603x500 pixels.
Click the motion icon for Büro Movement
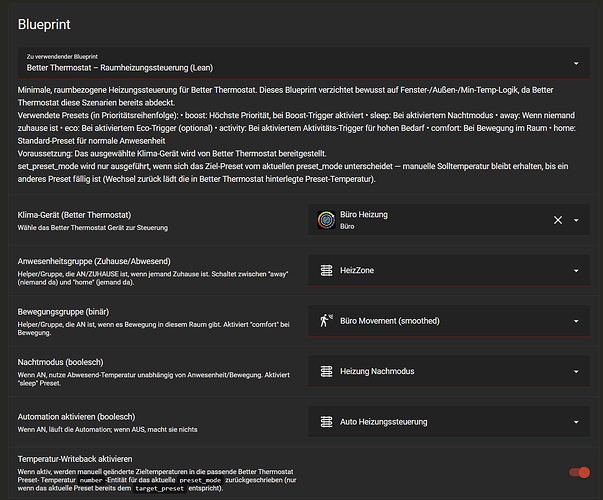coord(326,321)
